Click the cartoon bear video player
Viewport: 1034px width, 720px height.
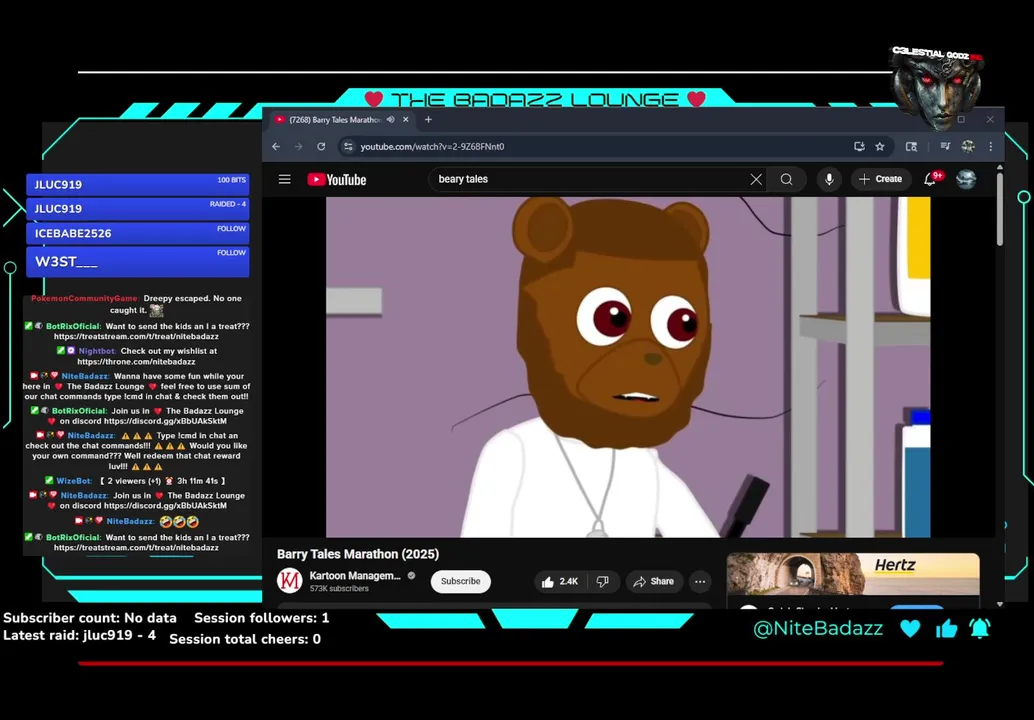click(x=628, y=367)
